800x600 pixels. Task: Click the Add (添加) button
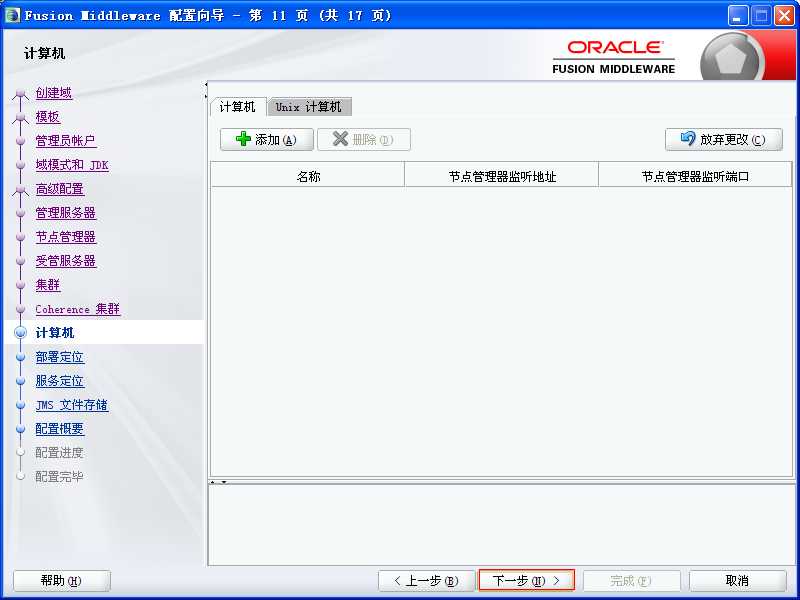coord(267,139)
